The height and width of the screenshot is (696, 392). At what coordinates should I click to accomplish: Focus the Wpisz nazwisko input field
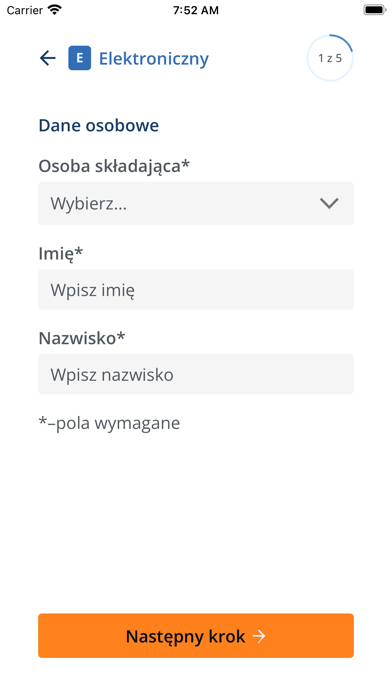pos(196,374)
